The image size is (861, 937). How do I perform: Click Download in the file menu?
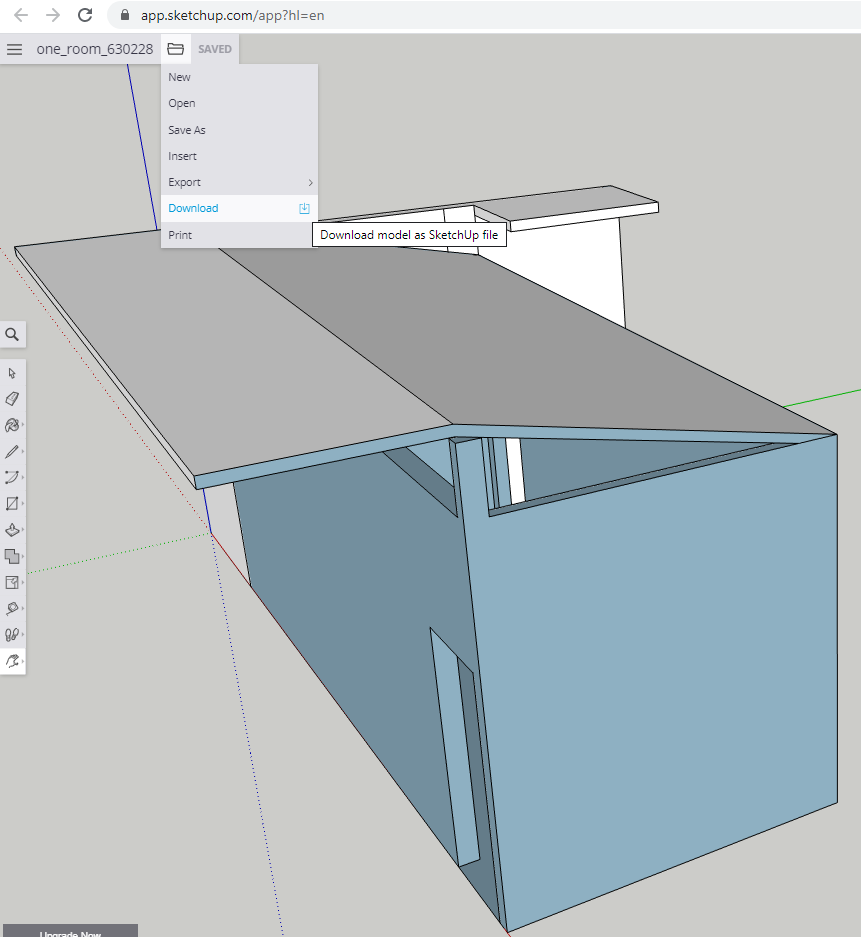point(193,208)
